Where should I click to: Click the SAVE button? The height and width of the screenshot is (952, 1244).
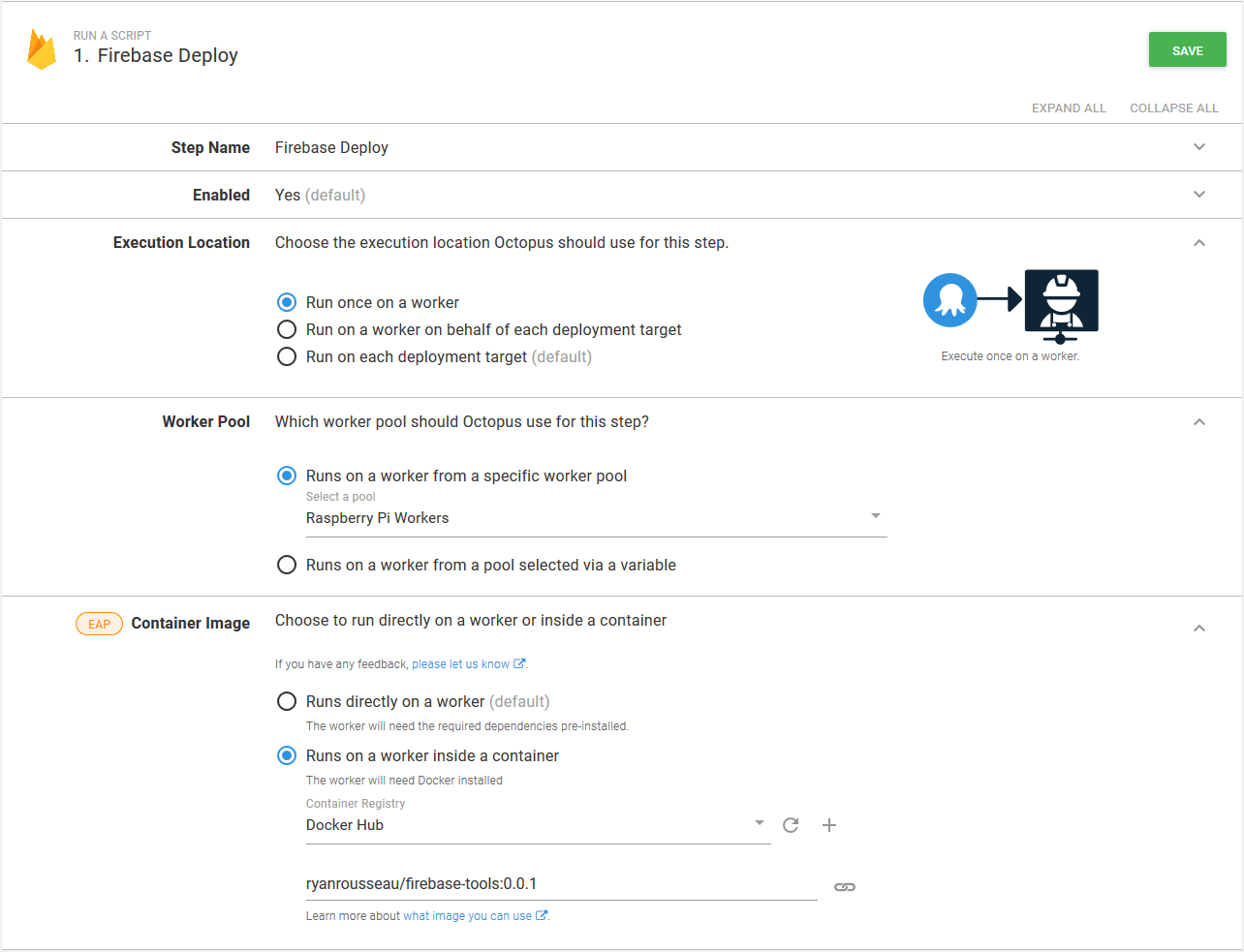(1187, 49)
